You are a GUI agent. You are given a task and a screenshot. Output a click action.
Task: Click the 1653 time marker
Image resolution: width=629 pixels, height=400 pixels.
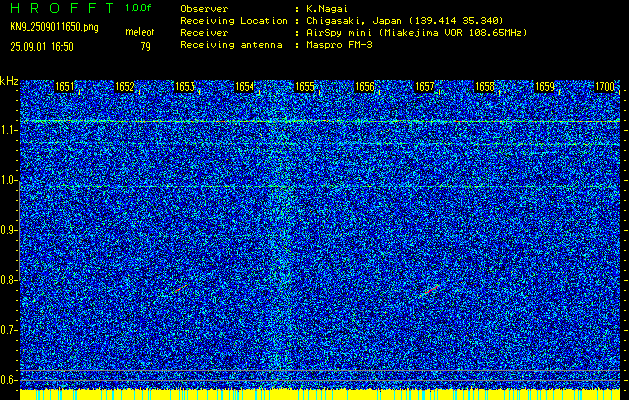coord(185,87)
